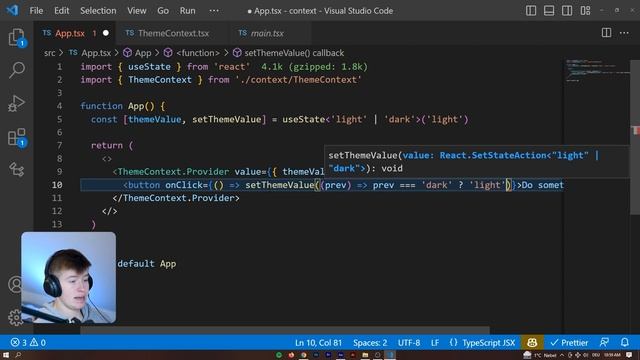640x360 pixels.
Task: Open editor More Actions ellipsis
Action: 624,33
